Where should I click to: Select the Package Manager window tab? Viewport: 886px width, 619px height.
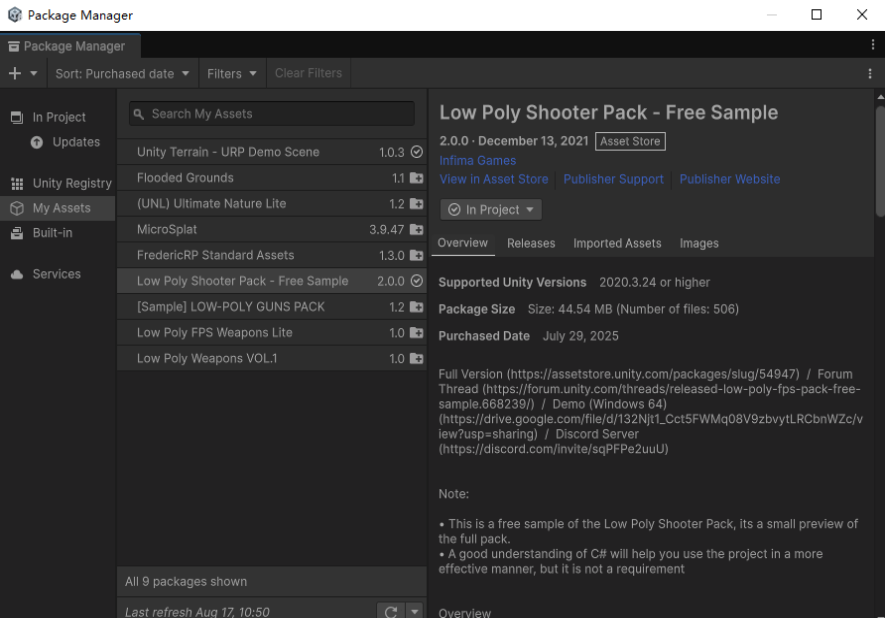coord(70,46)
